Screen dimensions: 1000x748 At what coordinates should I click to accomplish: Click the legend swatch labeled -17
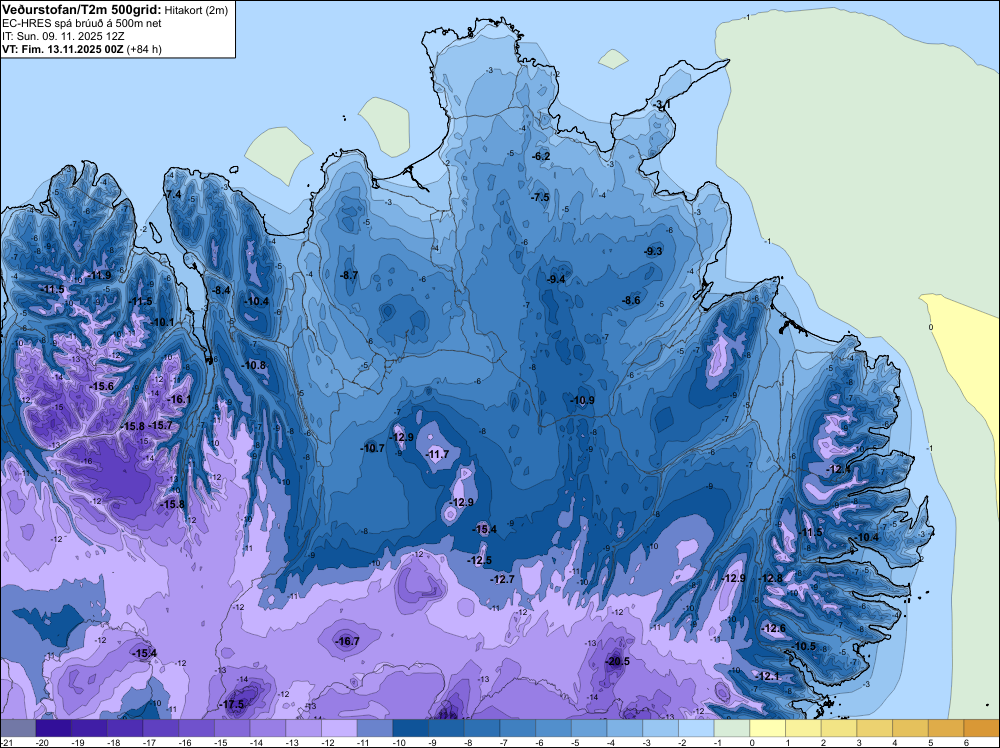pos(161,728)
